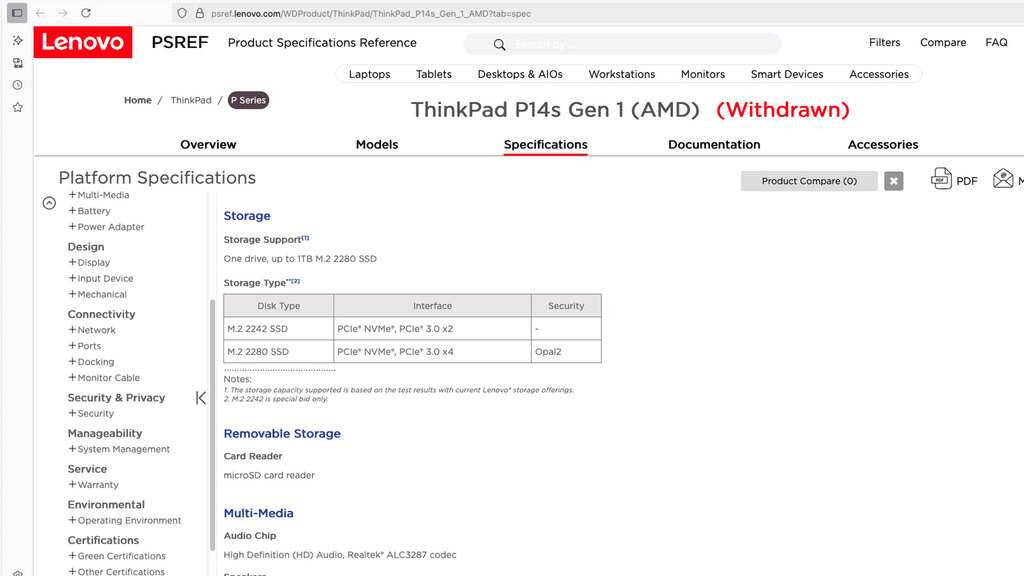Expand Power Adapter in sidebar
The width and height of the screenshot is (1024, 576).
coord(106,227)
